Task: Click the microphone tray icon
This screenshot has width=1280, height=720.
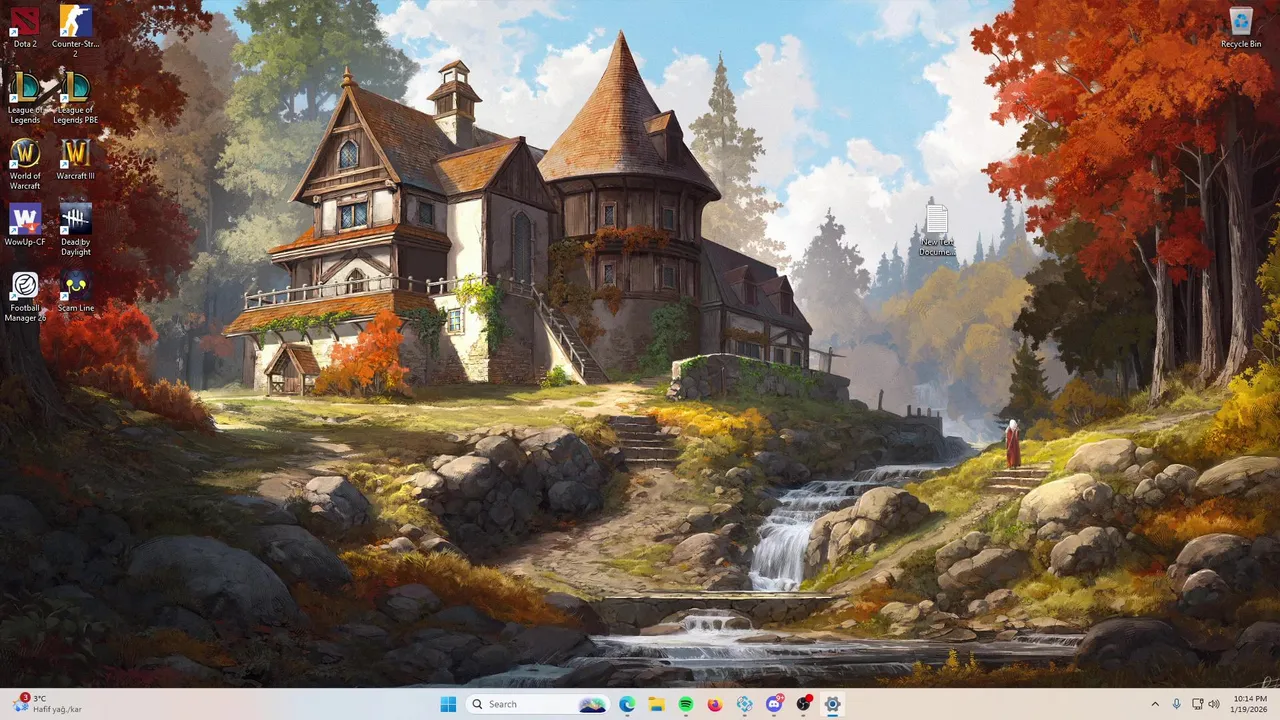Action: point(1177,704)
